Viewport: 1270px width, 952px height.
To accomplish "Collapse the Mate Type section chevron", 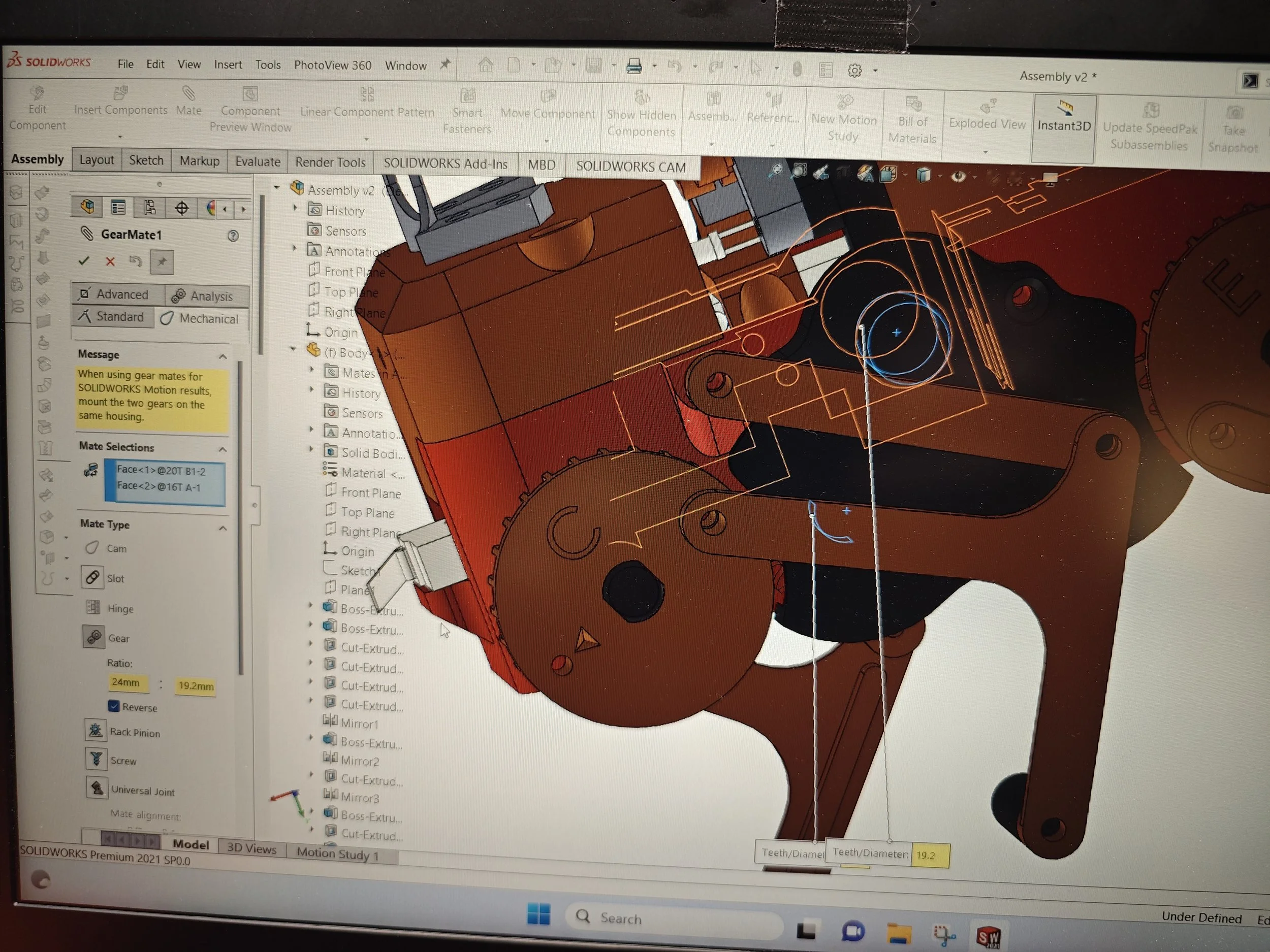I will click(223, 528).
